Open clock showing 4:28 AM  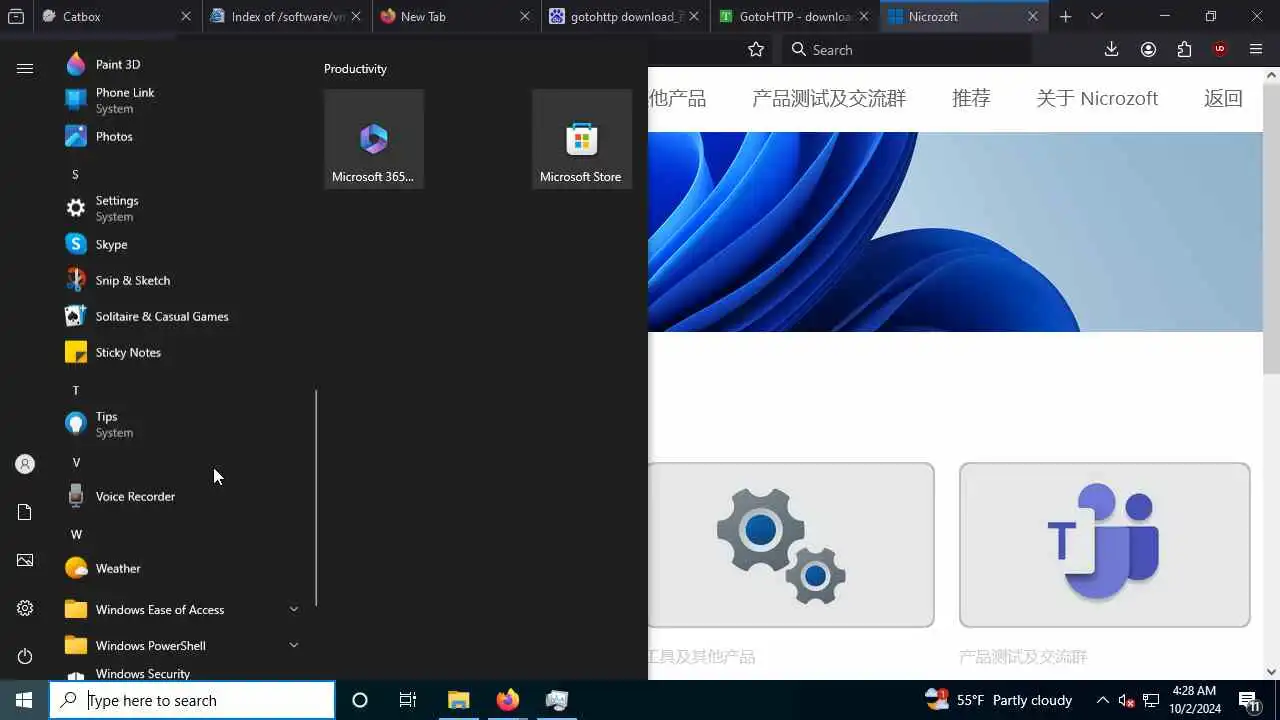pos(1194,700)
